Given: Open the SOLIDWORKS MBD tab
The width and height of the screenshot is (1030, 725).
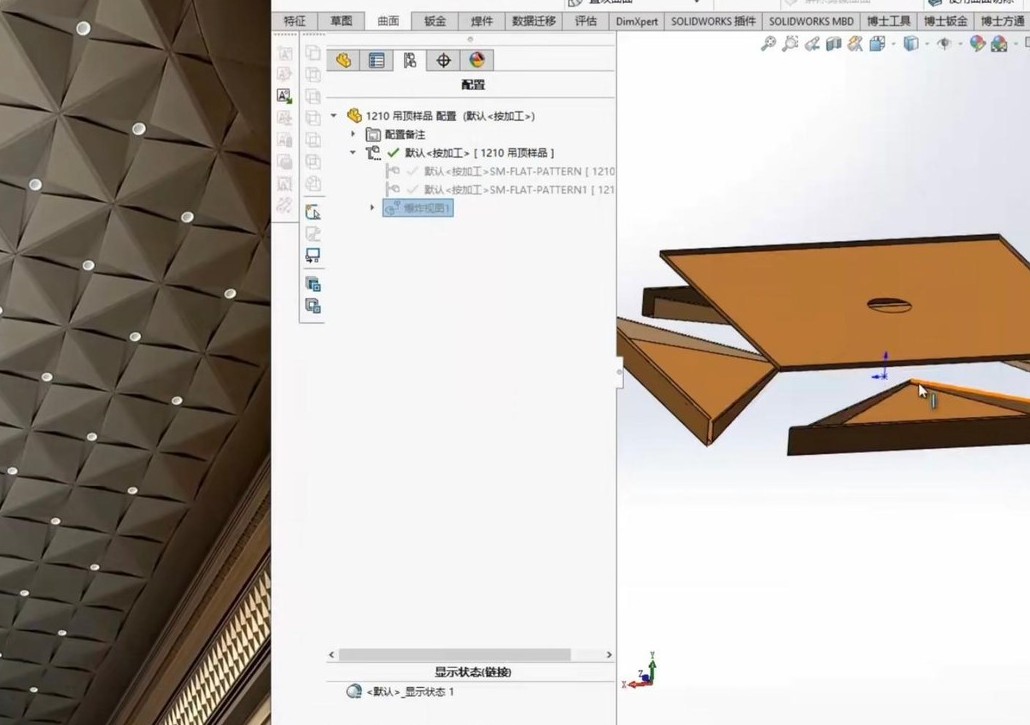Looking at the screenshot, I should (x=811, y=21).
